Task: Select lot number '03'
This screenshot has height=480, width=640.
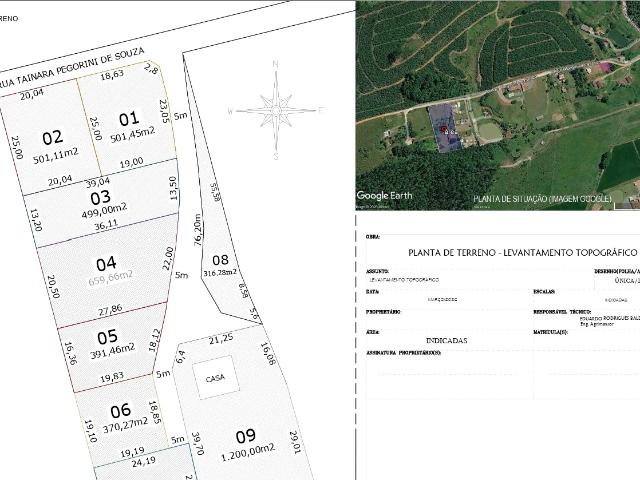Action: click(x=100, y=198)
